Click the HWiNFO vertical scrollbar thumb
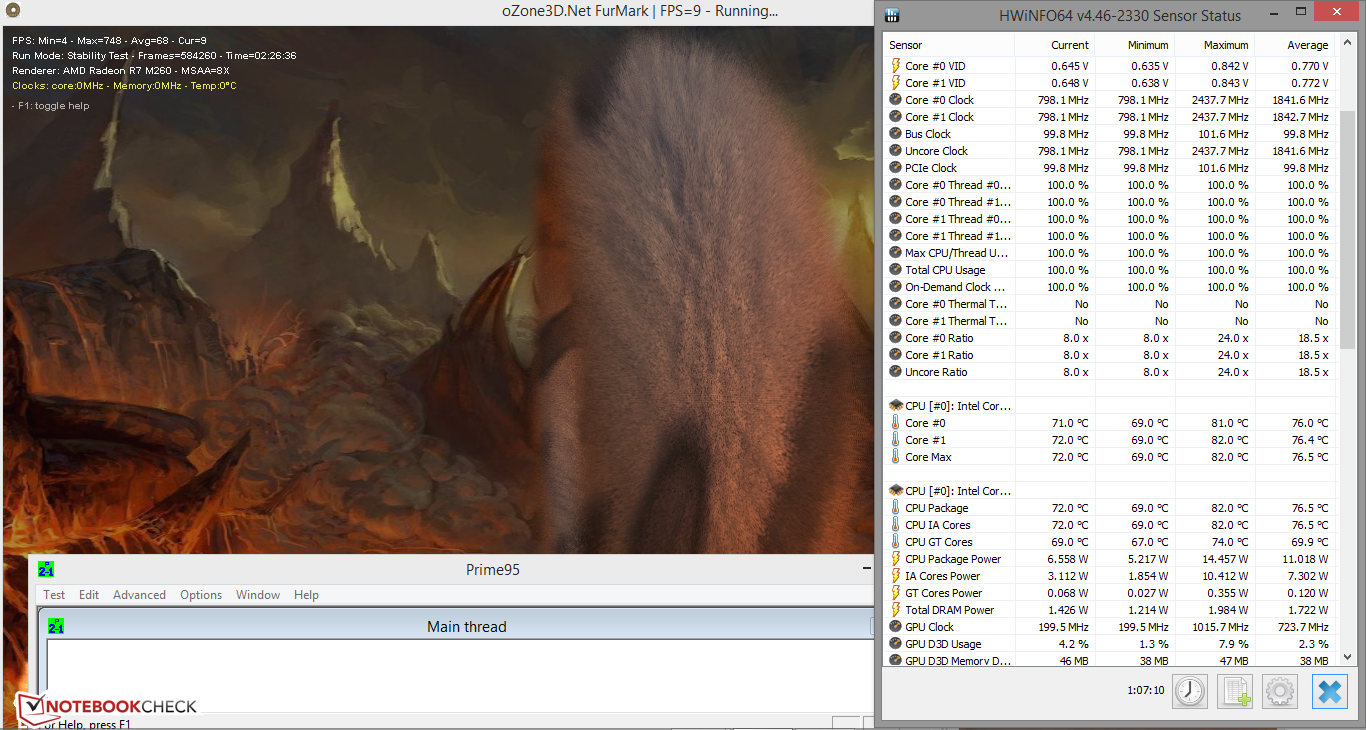The image size is (1366, 730). [1346, 230]
